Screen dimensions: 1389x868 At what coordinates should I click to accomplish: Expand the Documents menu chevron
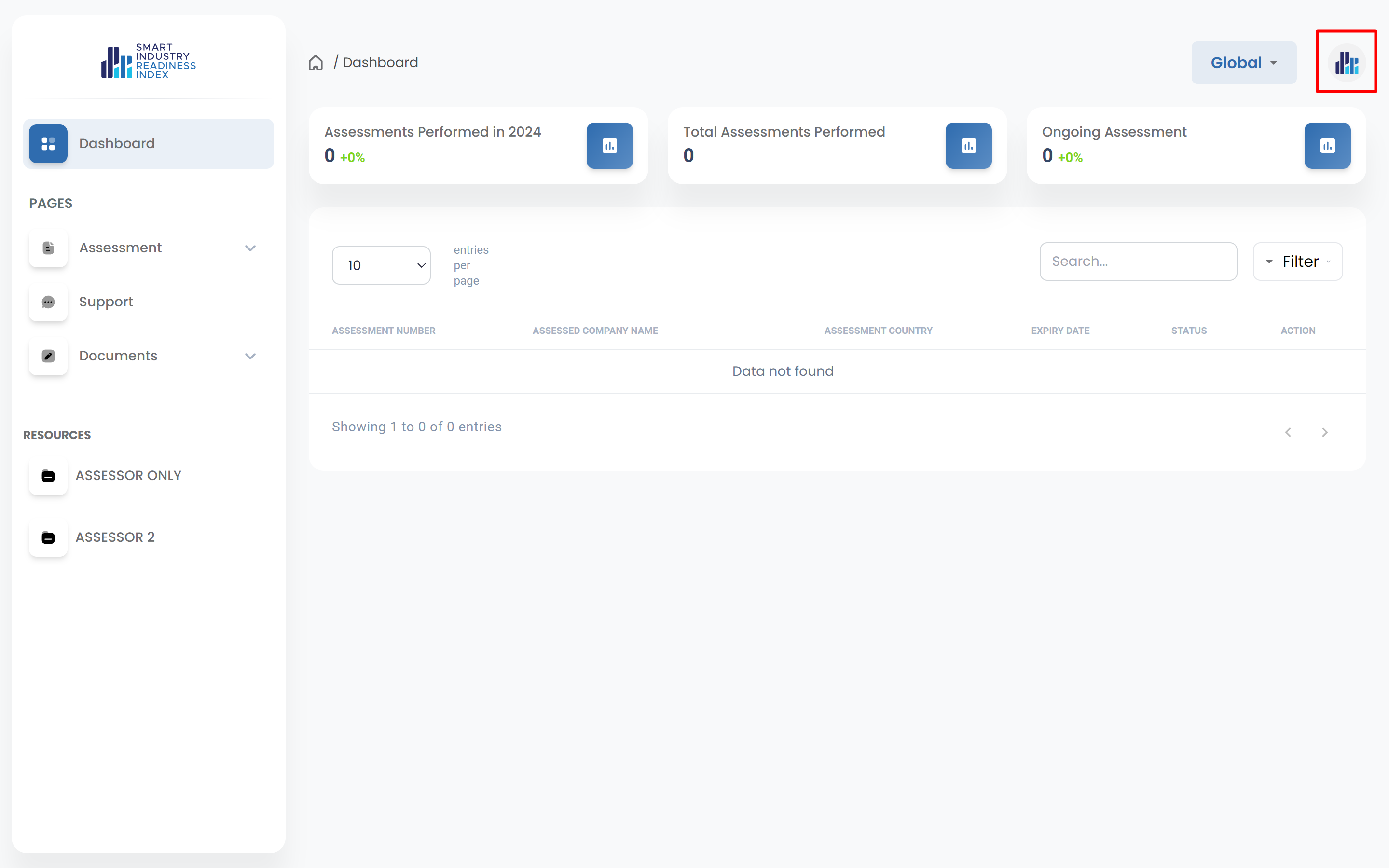250,356
